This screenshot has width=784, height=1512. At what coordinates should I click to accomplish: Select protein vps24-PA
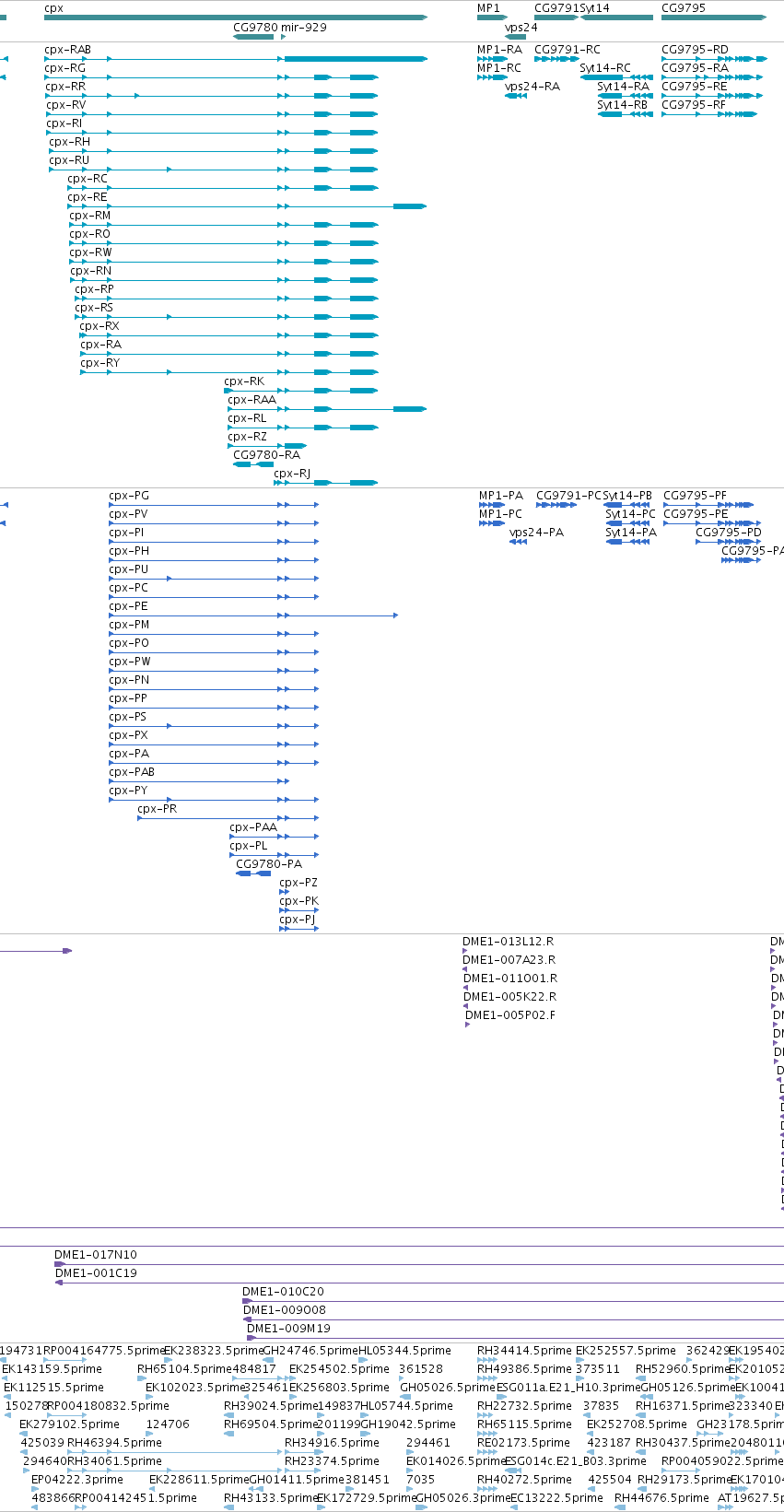(536, 533)
